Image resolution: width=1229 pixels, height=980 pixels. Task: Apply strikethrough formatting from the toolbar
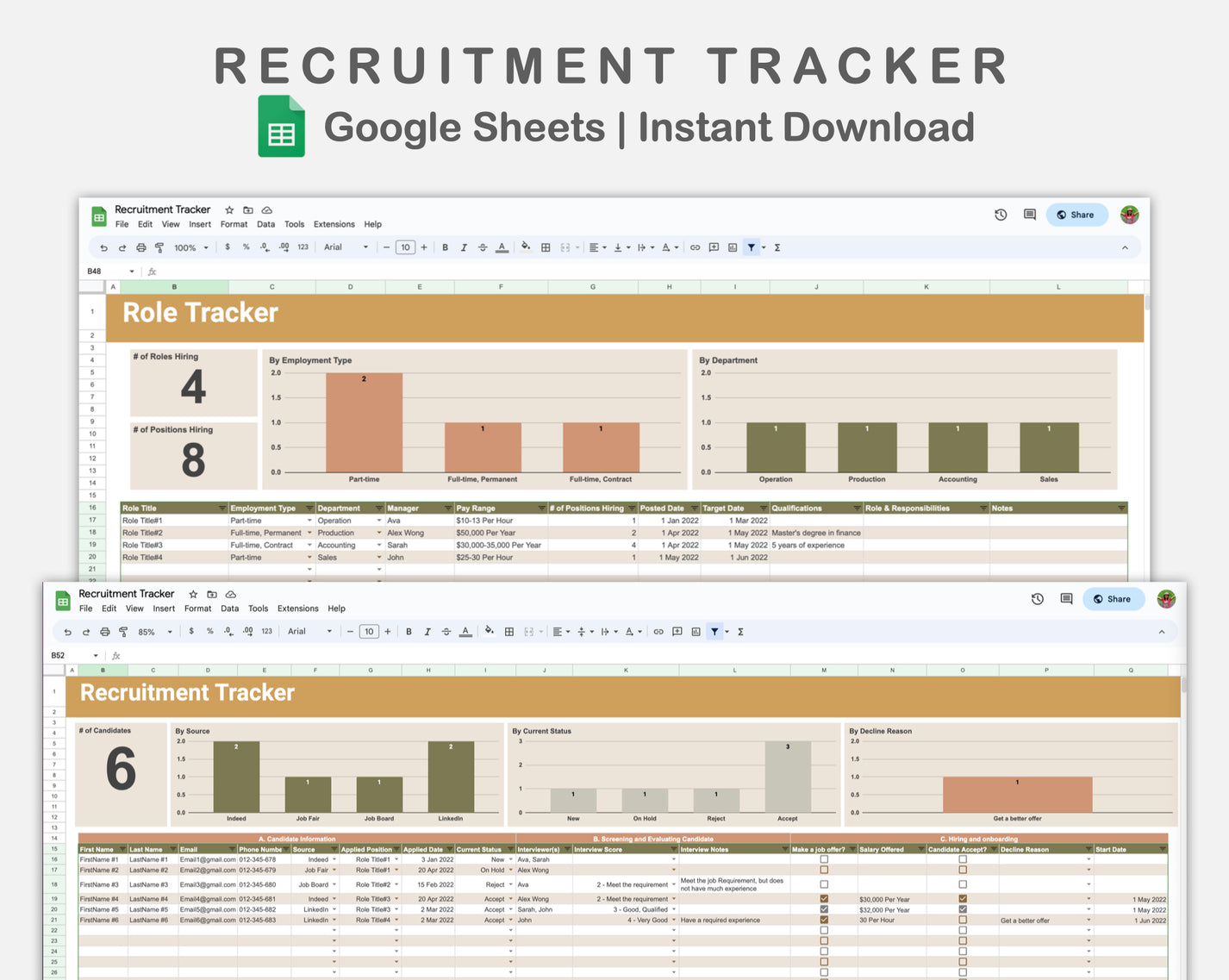[x=446, y=631]
